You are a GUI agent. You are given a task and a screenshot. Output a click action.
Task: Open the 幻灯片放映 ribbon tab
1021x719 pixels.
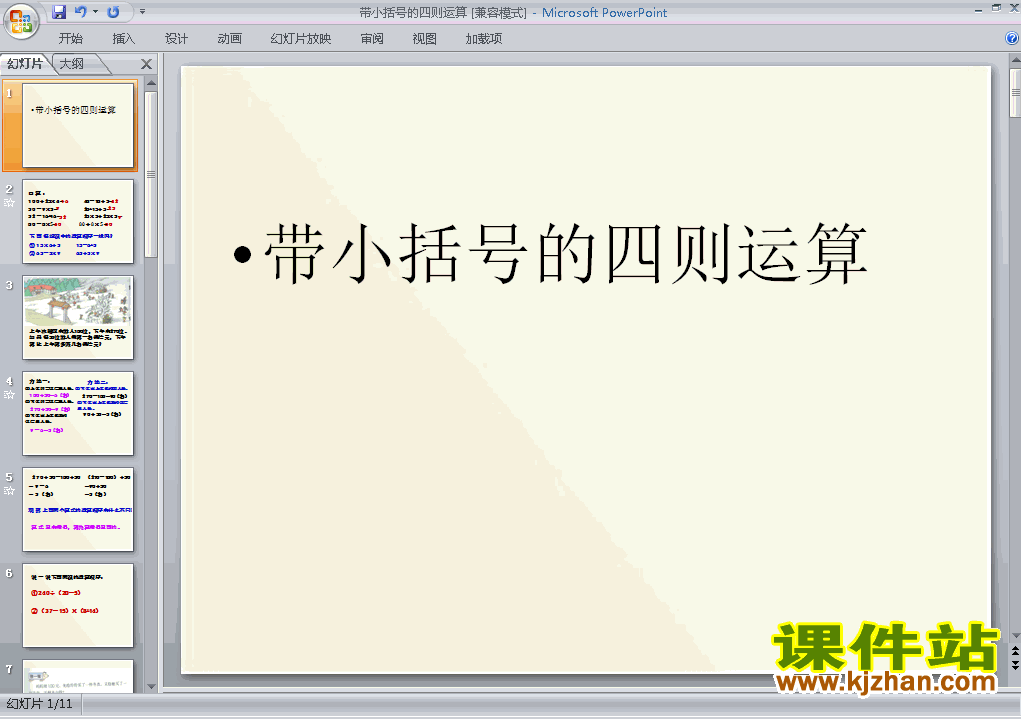[x=301, y=39]
